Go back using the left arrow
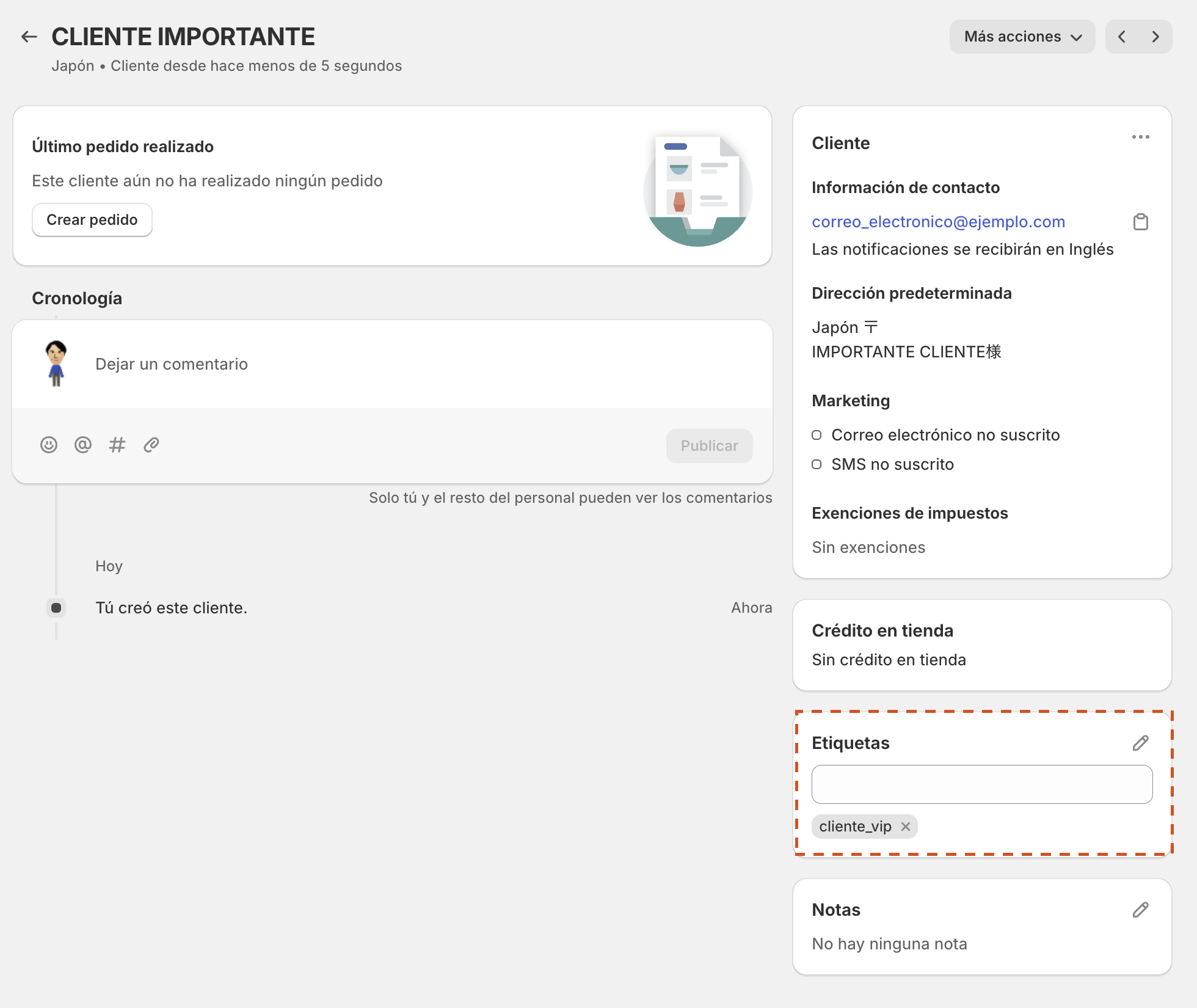The image size is (1197, 1008). pos(29,37)
